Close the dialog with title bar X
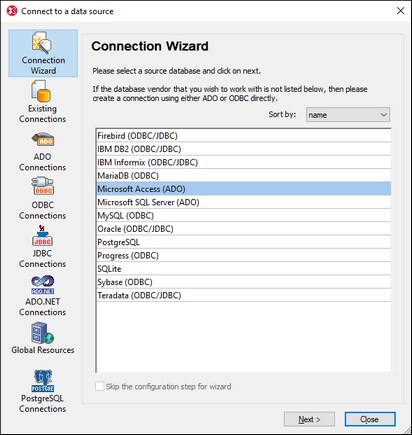The width and height of the screenshot is (412, 435). pos(400,11)
